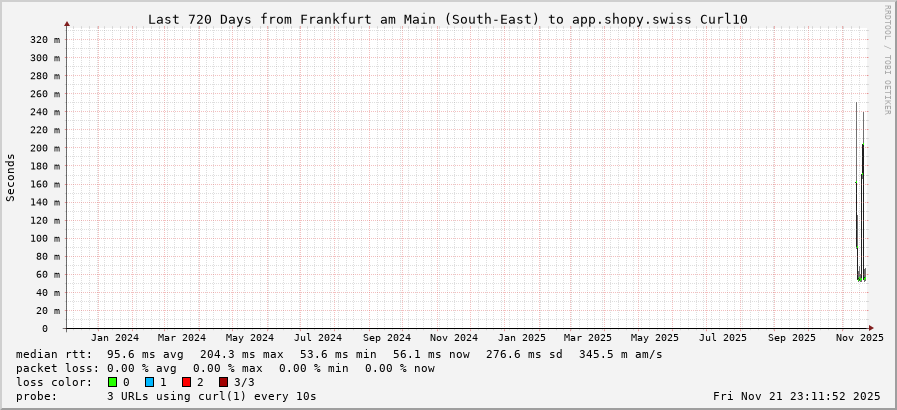Click the latency spike near Nov 2025

pos(860,200)
